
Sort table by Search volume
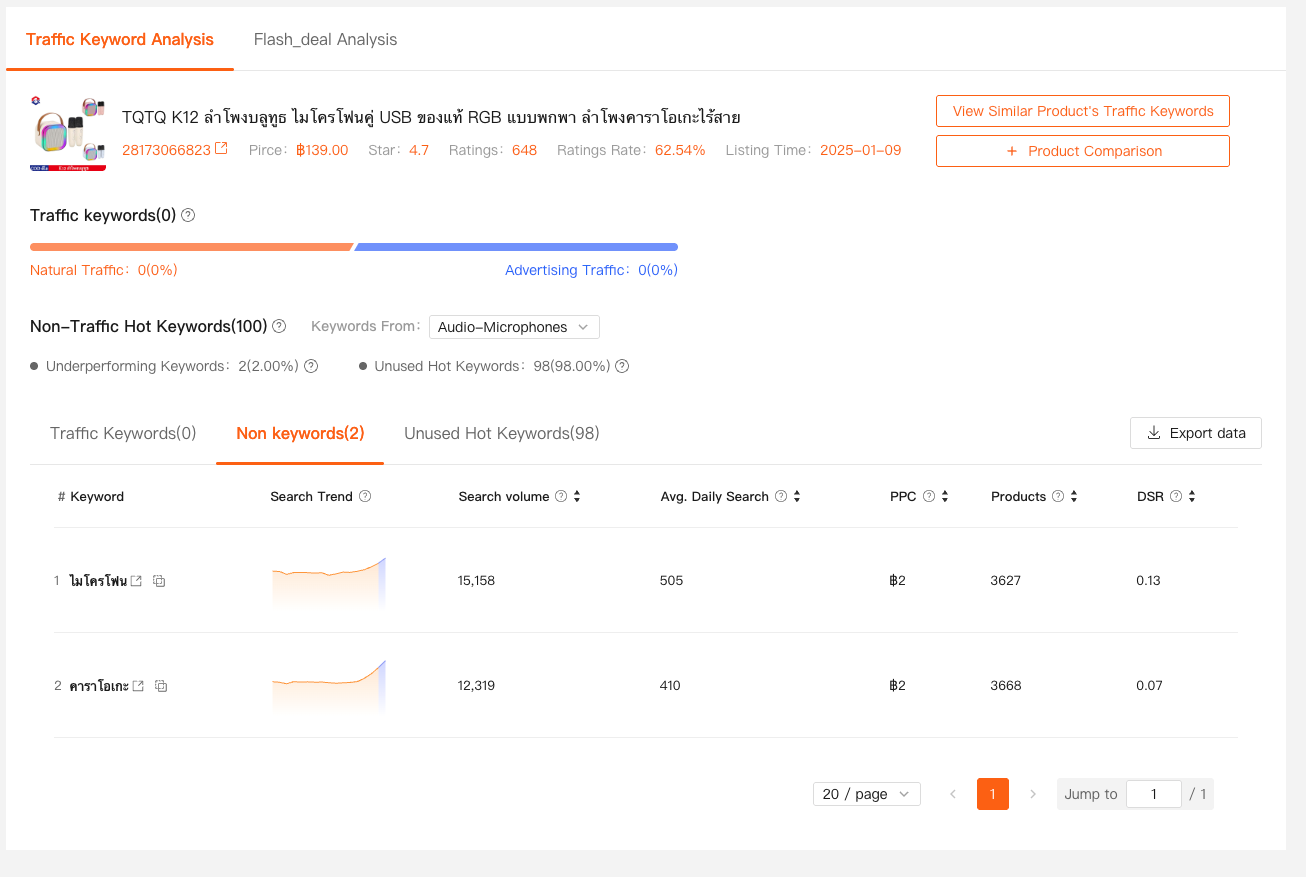pyautogui.click(x=577, y=496)
